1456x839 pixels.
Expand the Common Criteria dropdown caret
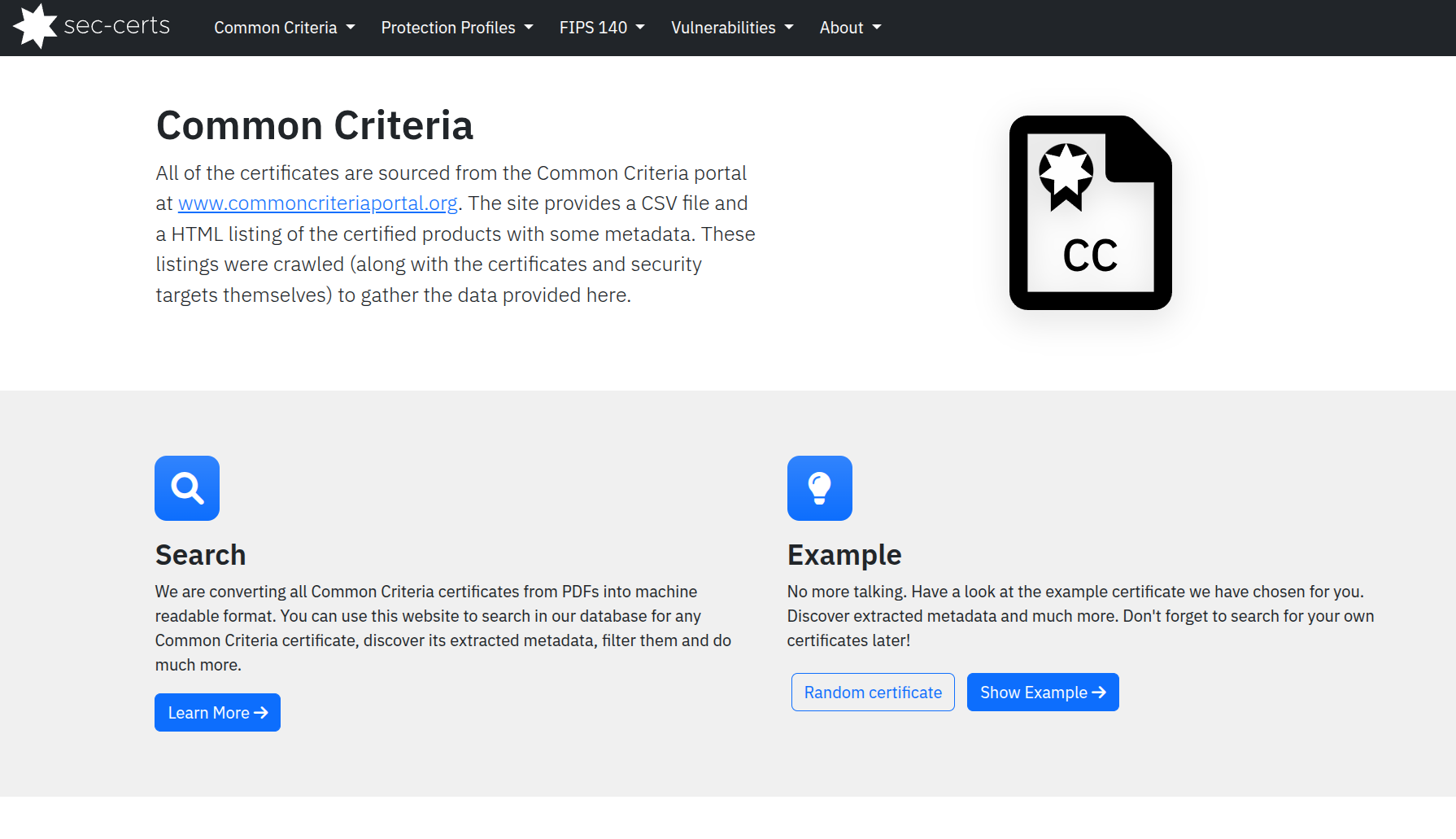pos(351,28)
